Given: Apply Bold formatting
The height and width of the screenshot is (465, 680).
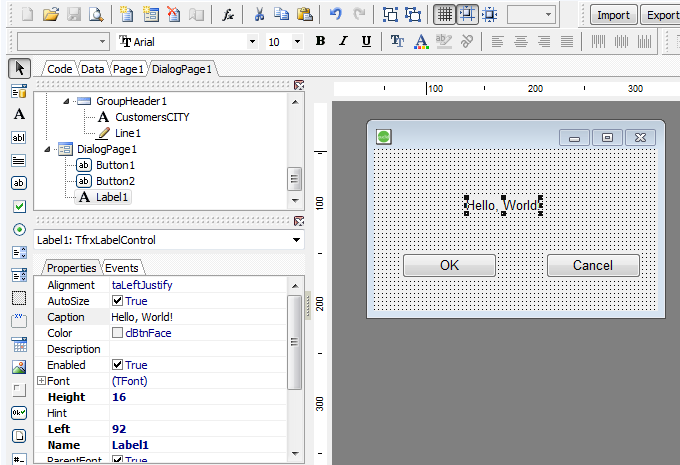Looking at the screenshot, I should (x=320, y=41).
